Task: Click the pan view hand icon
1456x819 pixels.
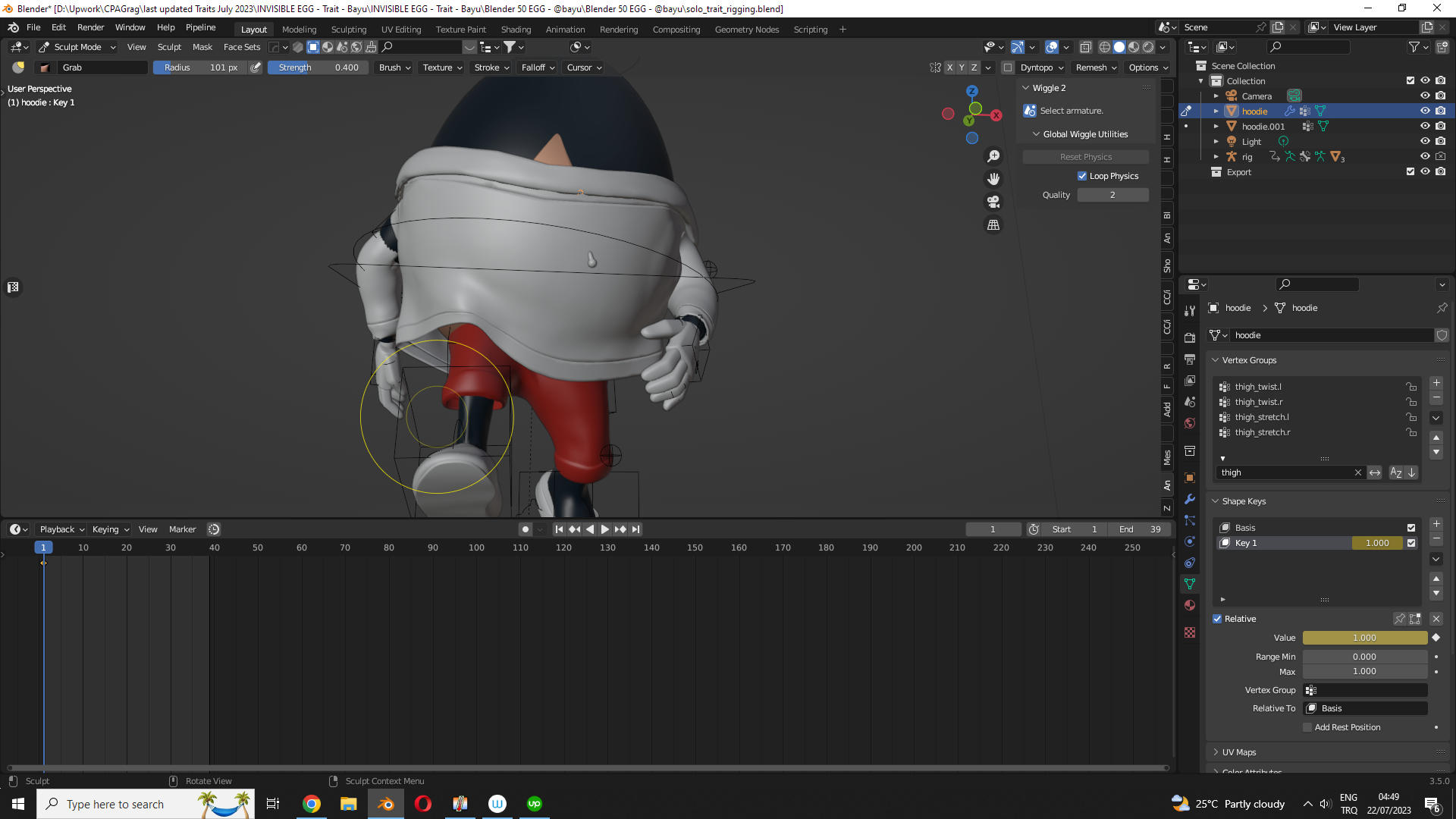Action: 993,179
